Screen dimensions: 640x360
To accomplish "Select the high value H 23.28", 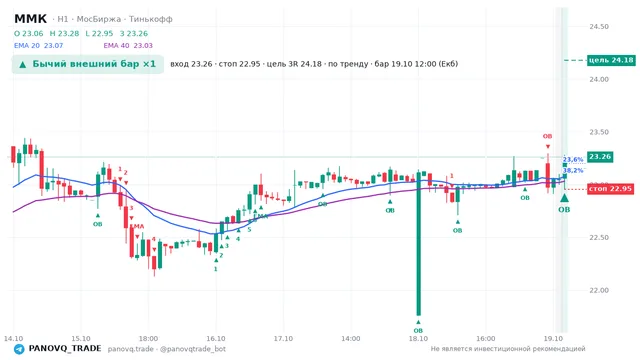I will pyautogui.click(x=64, y=33).
